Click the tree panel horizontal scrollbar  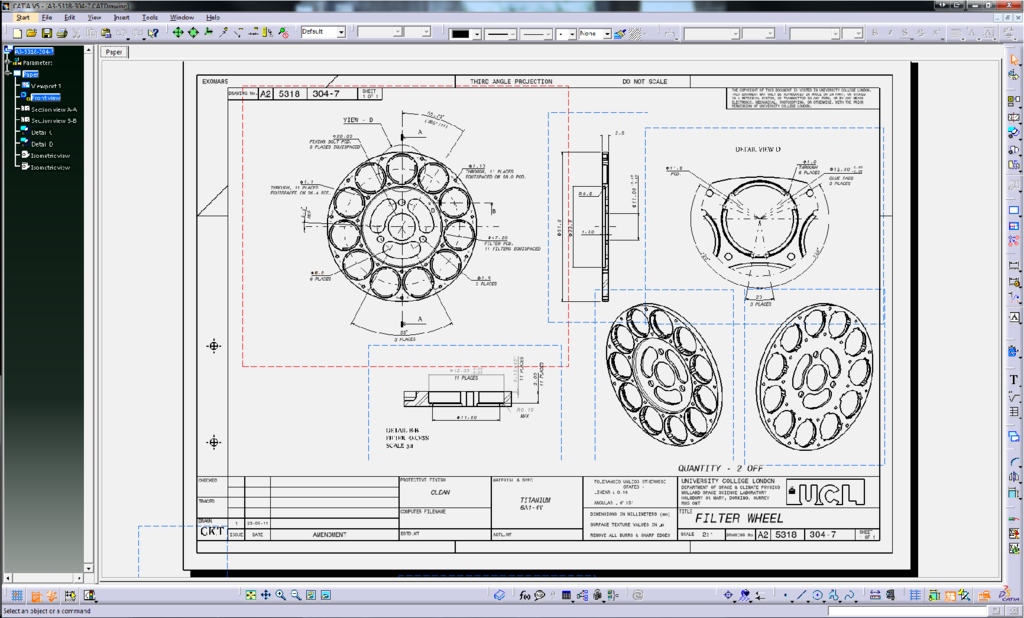coord(44,578)
